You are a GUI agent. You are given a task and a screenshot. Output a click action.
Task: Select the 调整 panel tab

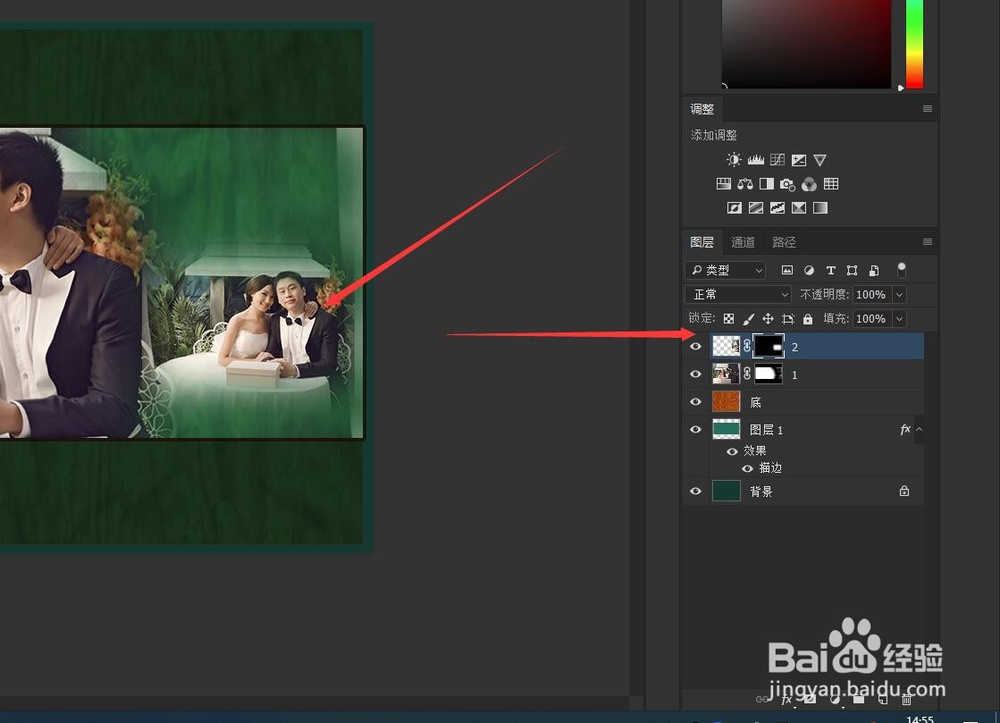702,109
